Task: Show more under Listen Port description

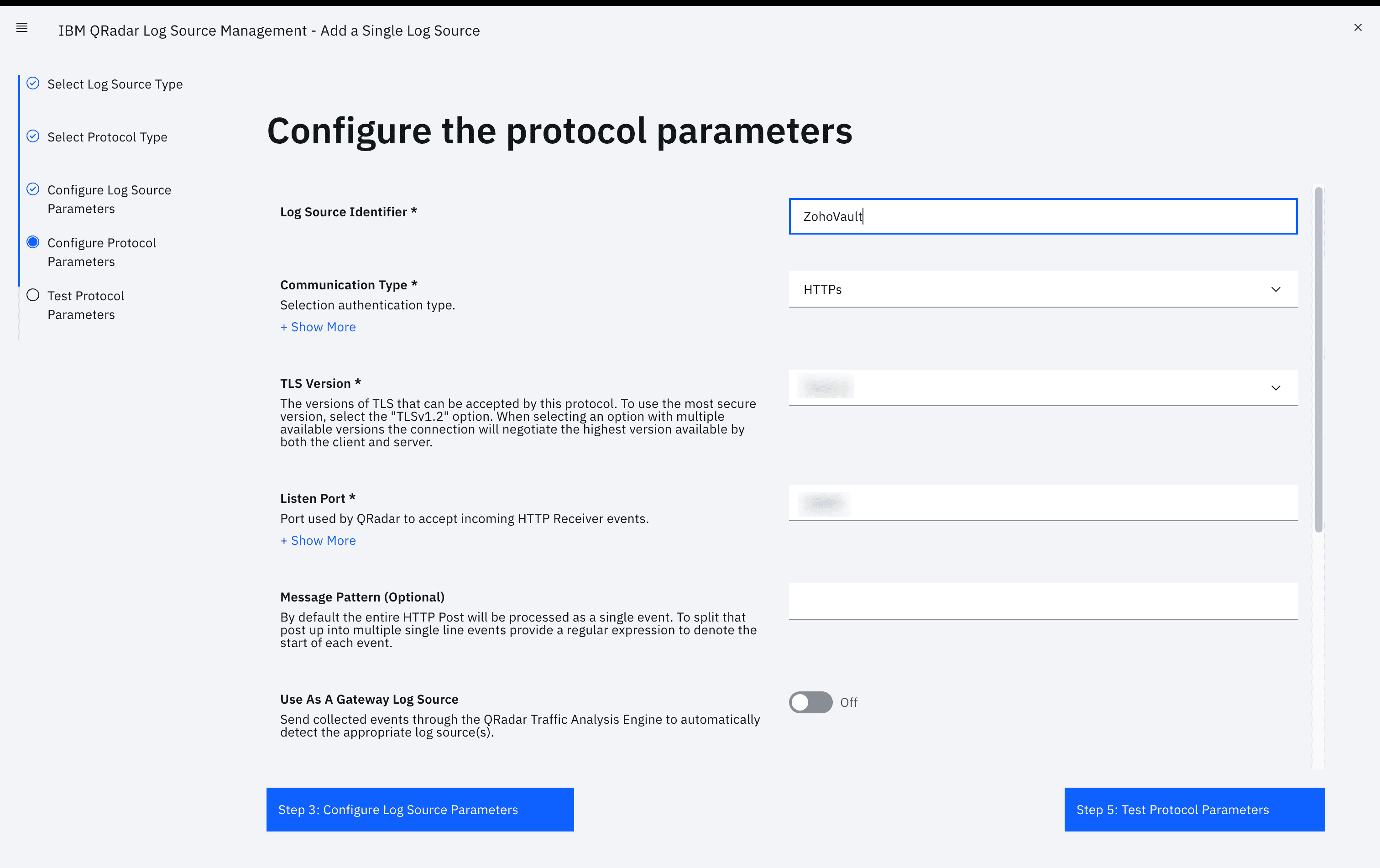Action: (318, 541)
